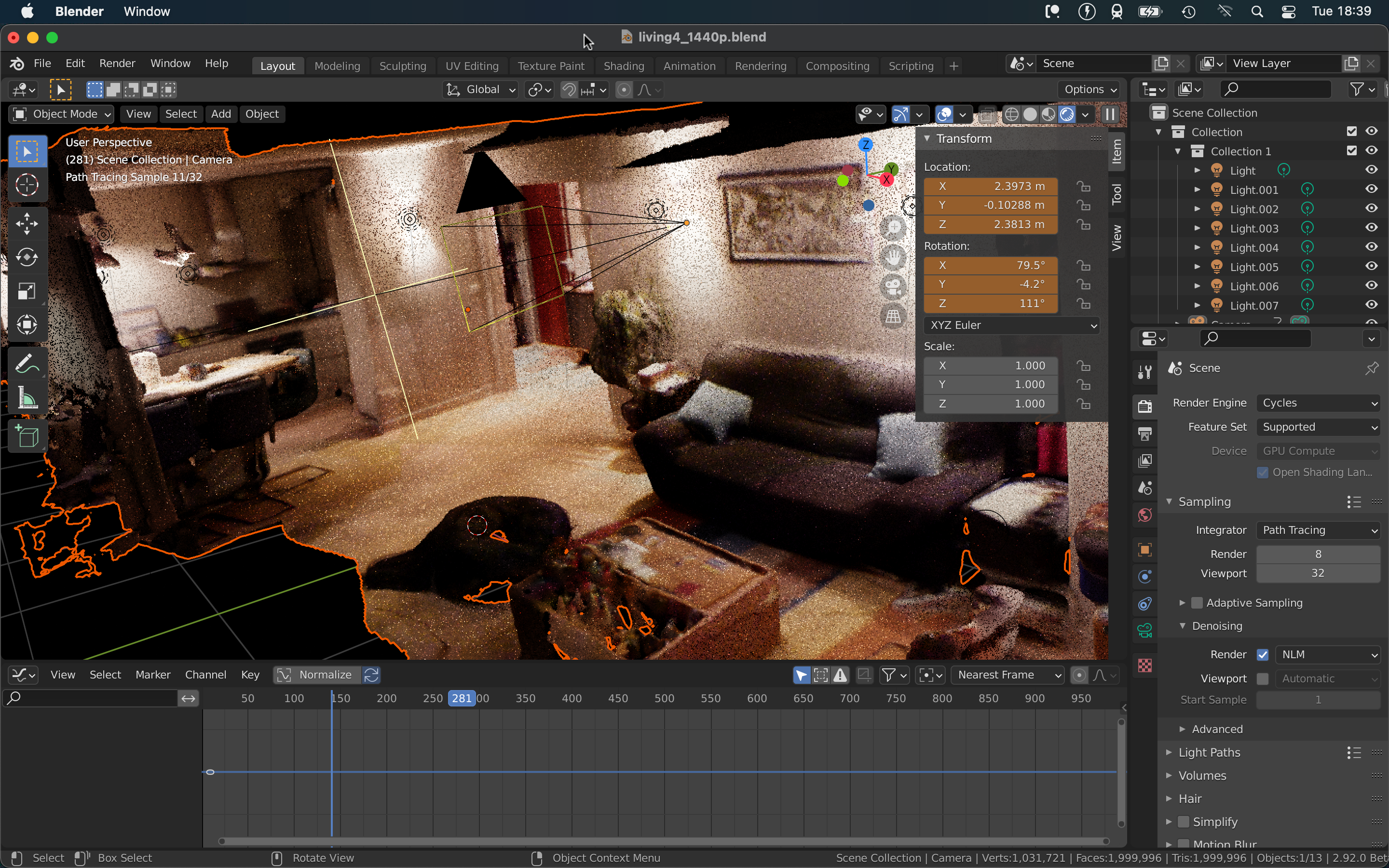Select the Annotate tool
Viewport: 1389px width, 868px height.
pos(27,364)
